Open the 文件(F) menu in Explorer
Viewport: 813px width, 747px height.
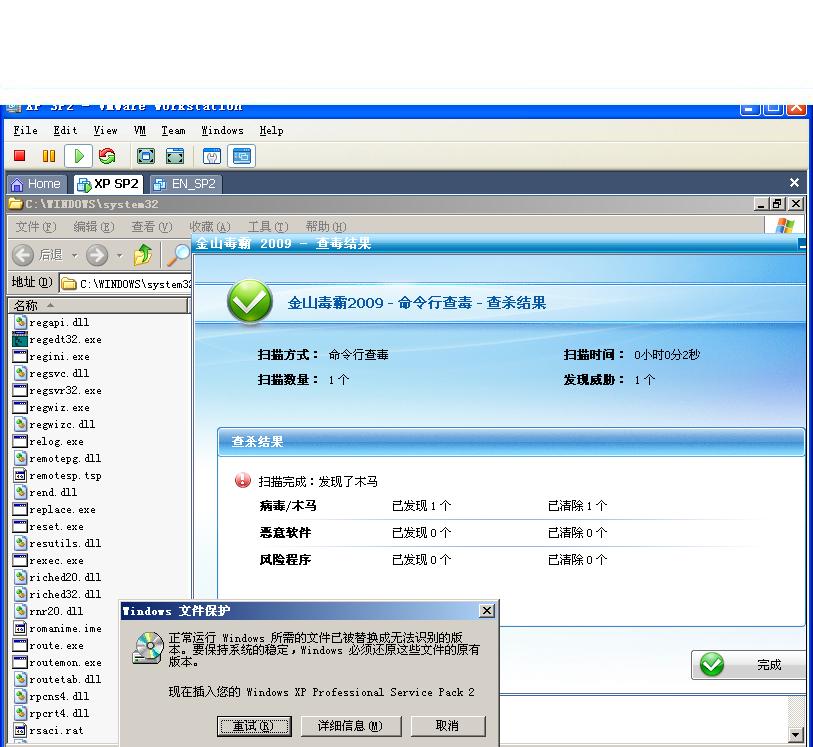(36, 227)
